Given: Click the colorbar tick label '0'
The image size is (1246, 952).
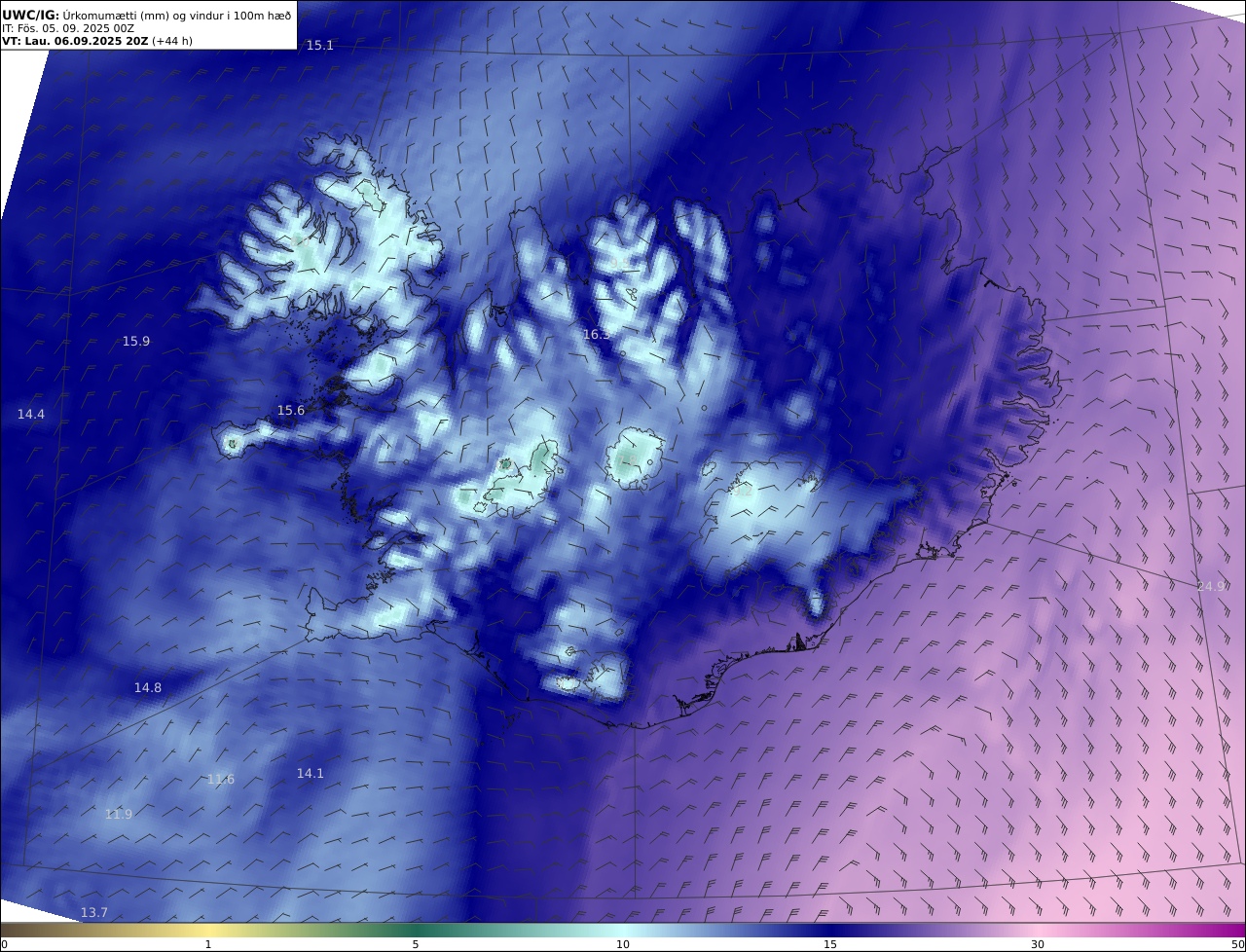Looking at the screenshot, I should [x=4, y=944].
